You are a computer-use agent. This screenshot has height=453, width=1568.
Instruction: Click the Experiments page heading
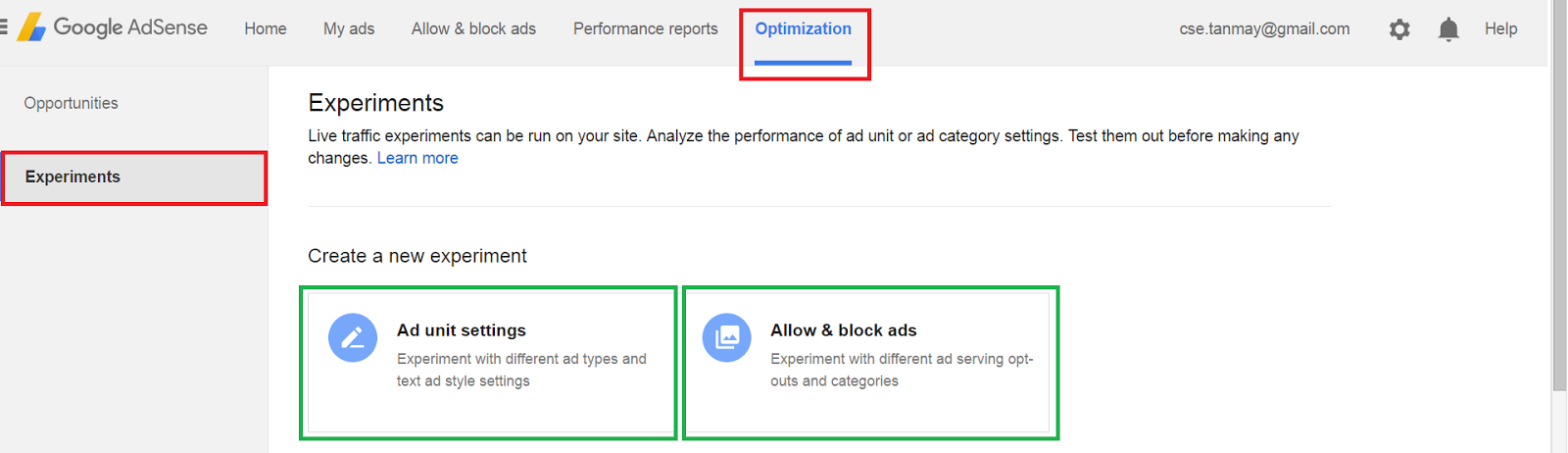point(375,103)
